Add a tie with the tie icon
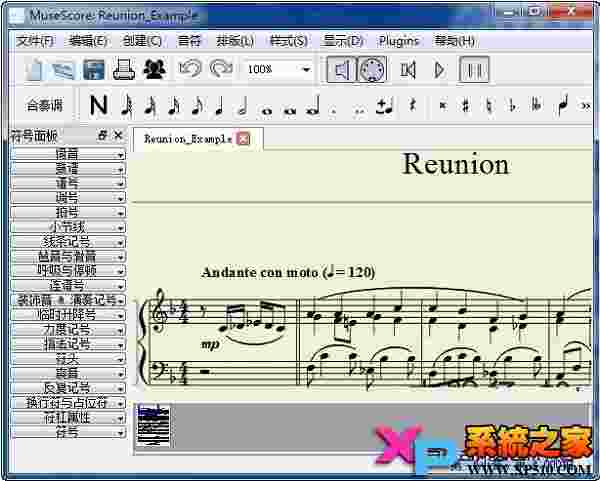 (383, 105)
